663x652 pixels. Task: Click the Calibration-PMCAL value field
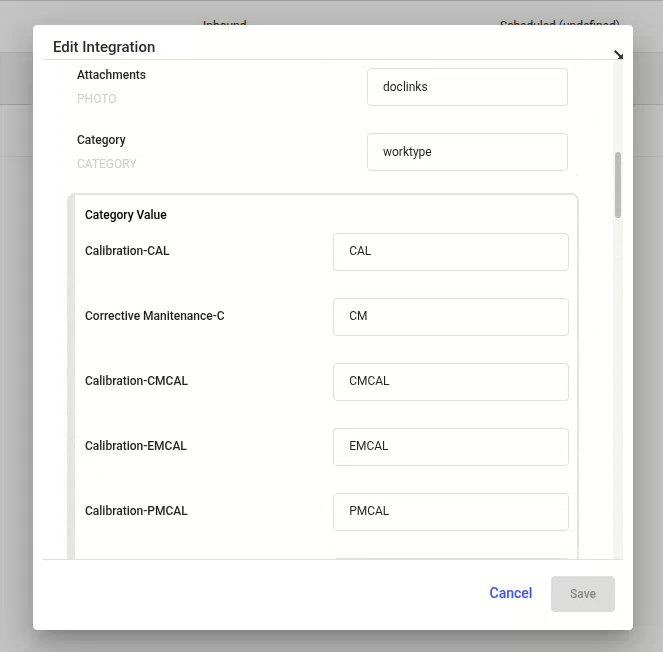pyautogui.click(x=451, y=512)
